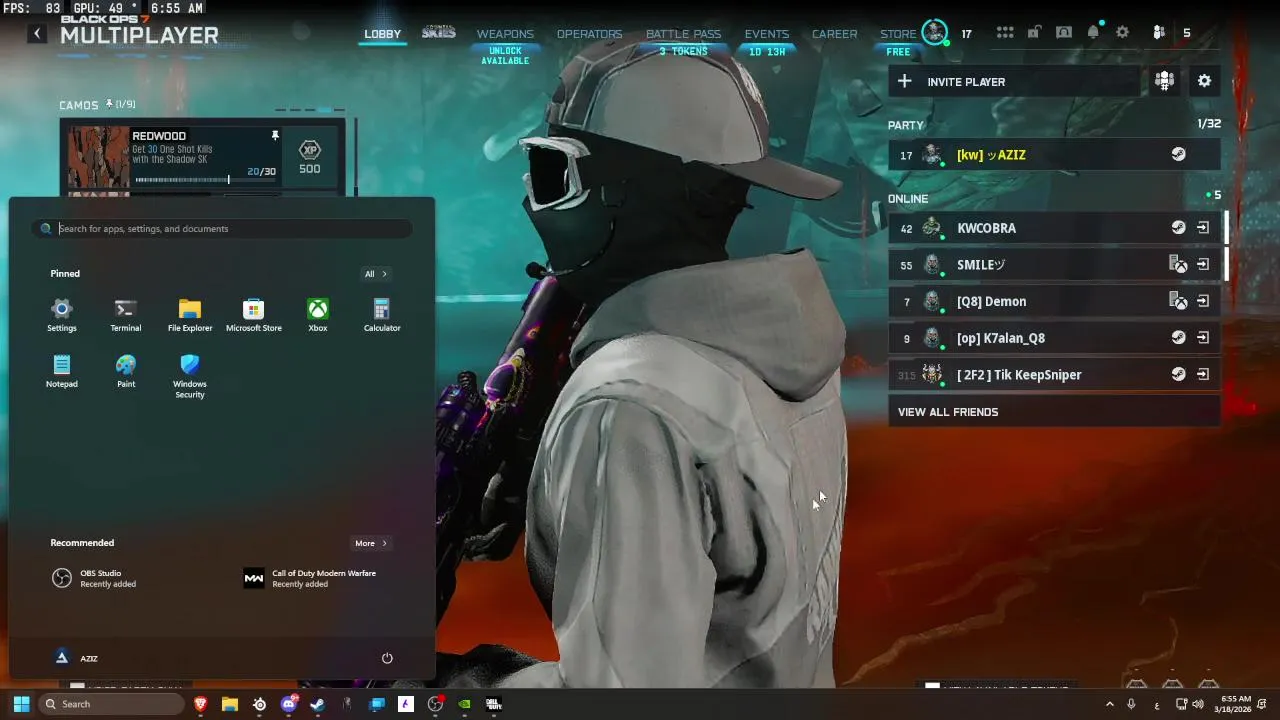Launch Xbox app from pinned apps

(x=318, y=315)
